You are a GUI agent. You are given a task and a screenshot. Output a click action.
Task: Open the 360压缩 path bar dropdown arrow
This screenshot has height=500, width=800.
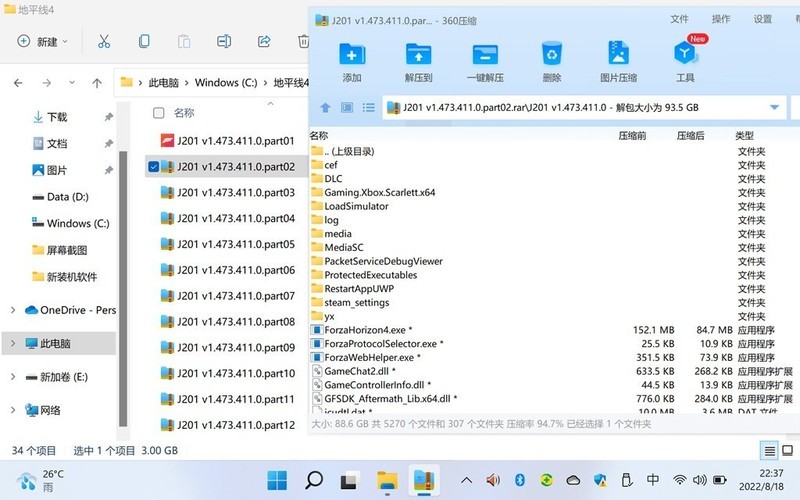click(774, 107)
